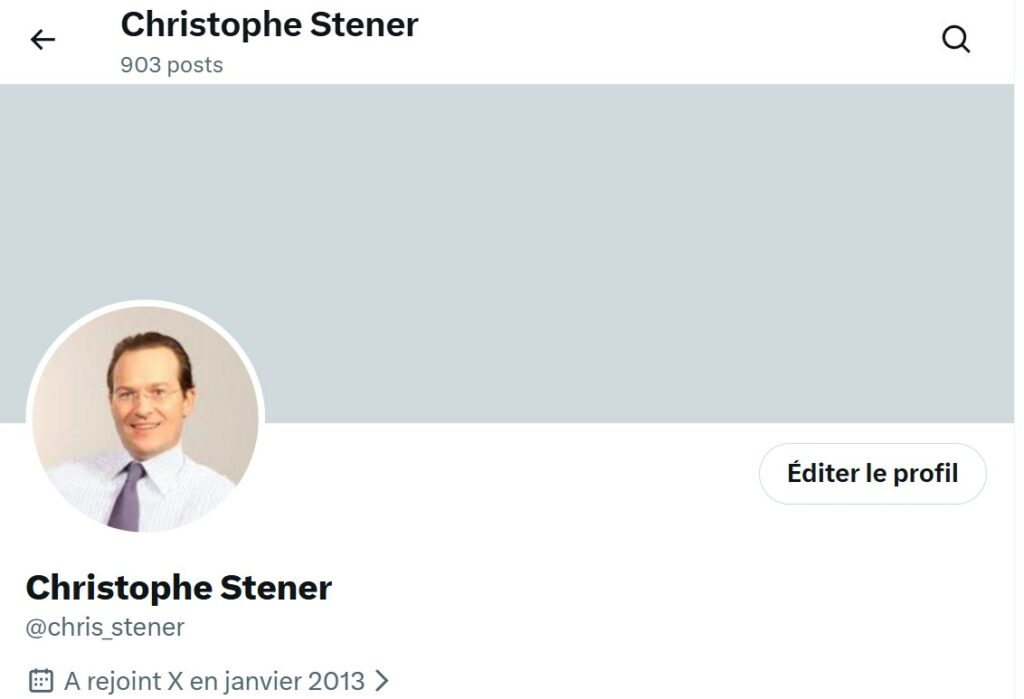The image size is (1024, 699).
Task: Expand join date details via chevron
Action: (x=381, y=681)
